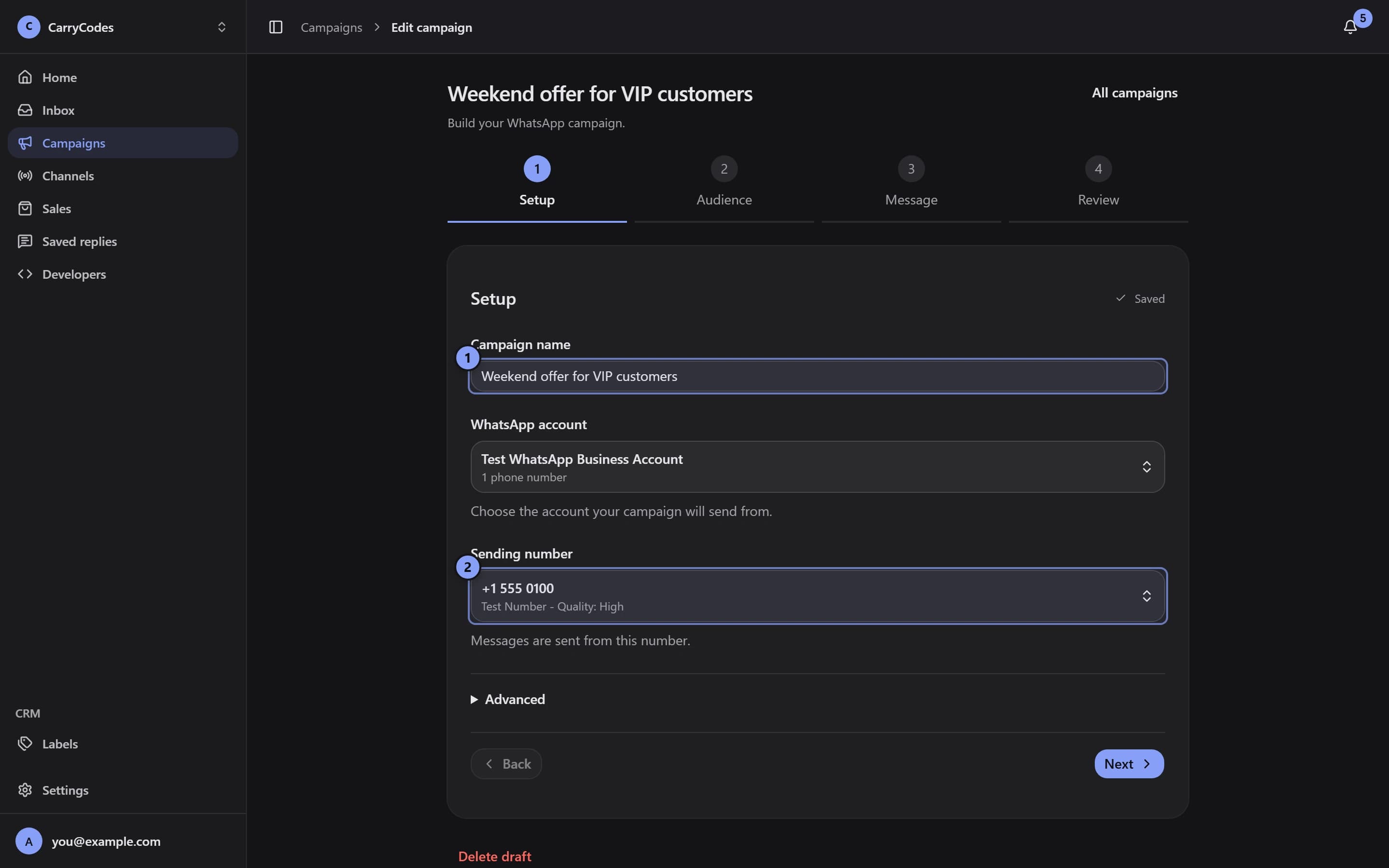Click the user avatar for you@example.com

[29, 841]
